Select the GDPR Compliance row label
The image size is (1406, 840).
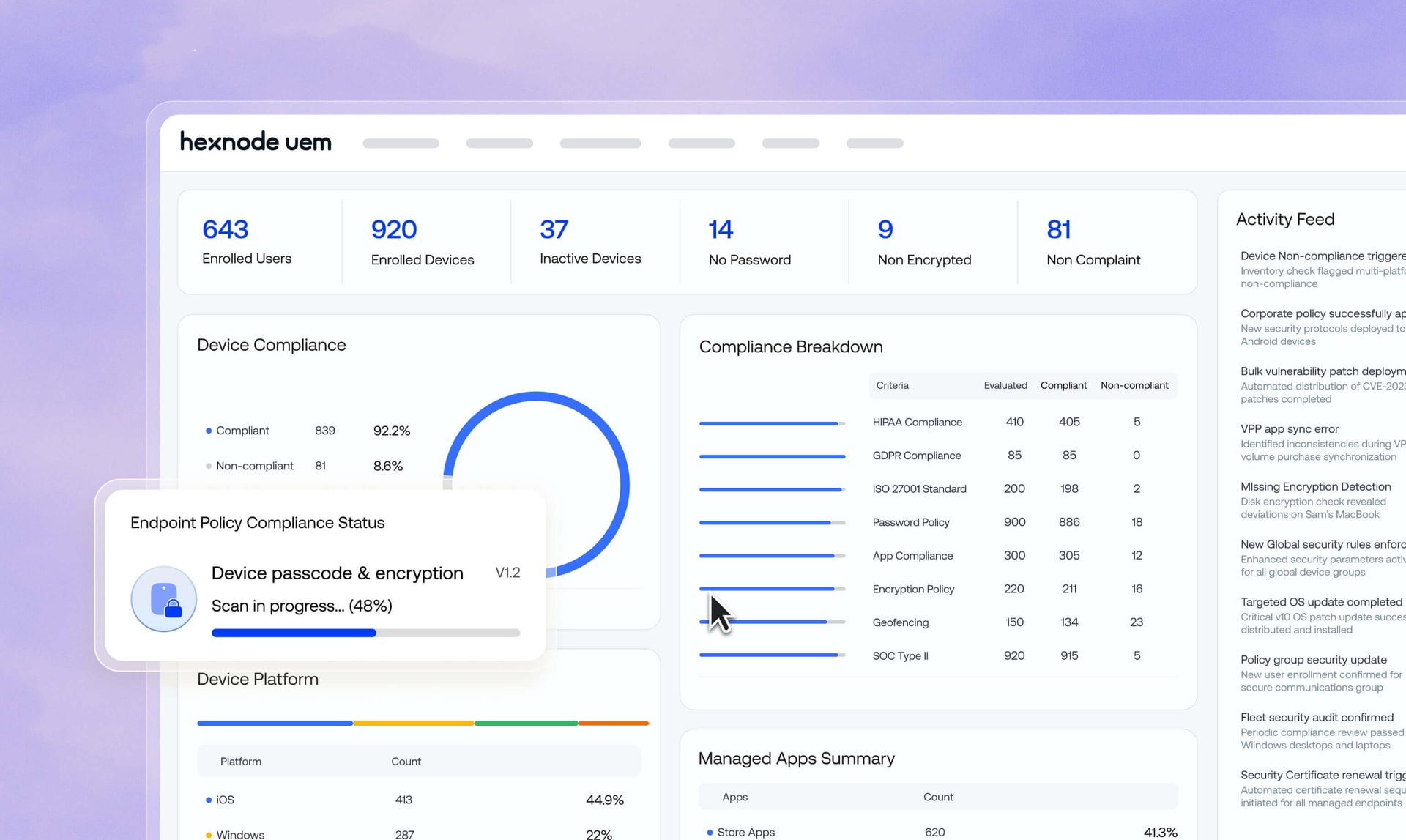[x=916, y=456]
